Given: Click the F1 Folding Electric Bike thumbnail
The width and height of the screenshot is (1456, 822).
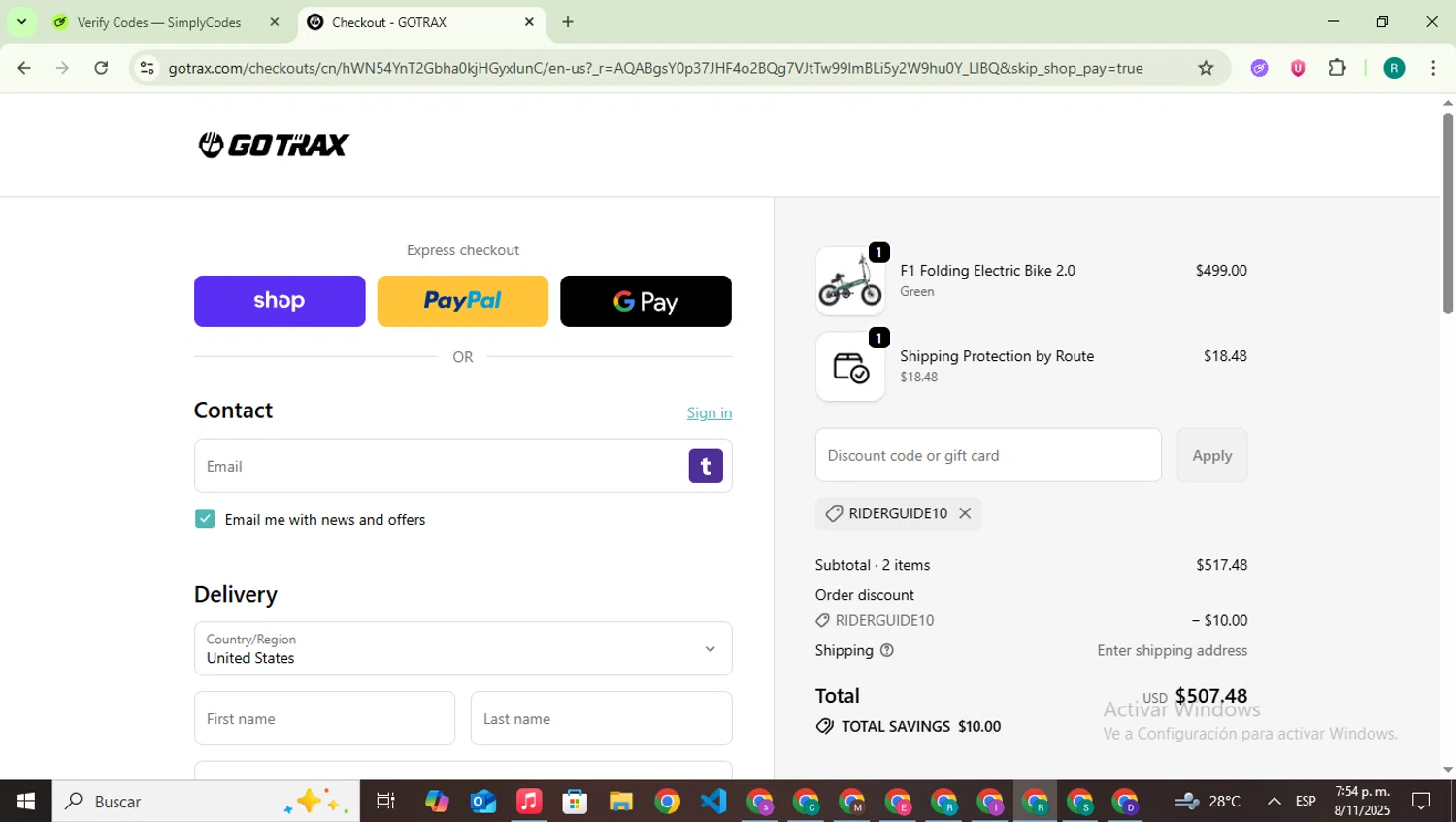Looking at the screenshot, I should 850,280.
